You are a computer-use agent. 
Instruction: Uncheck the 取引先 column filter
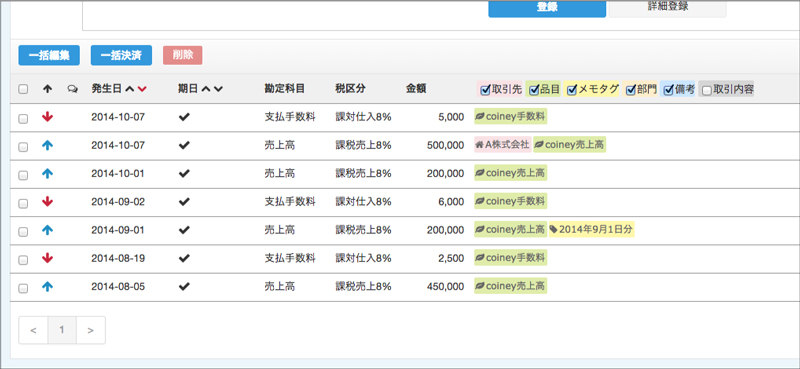486,90
